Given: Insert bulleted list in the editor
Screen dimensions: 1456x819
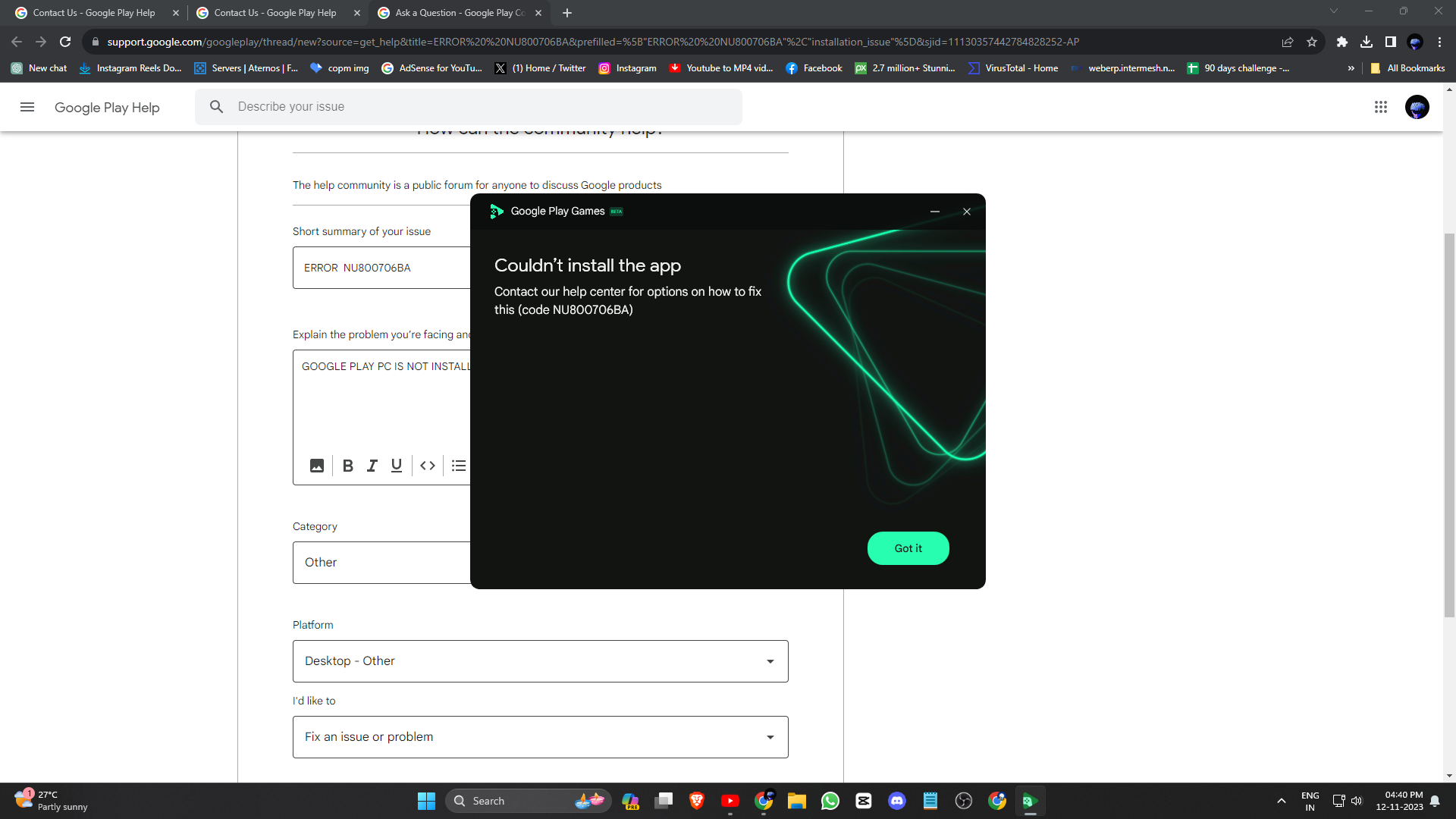Looking at the screenshot, I should (x=459, y=466).
